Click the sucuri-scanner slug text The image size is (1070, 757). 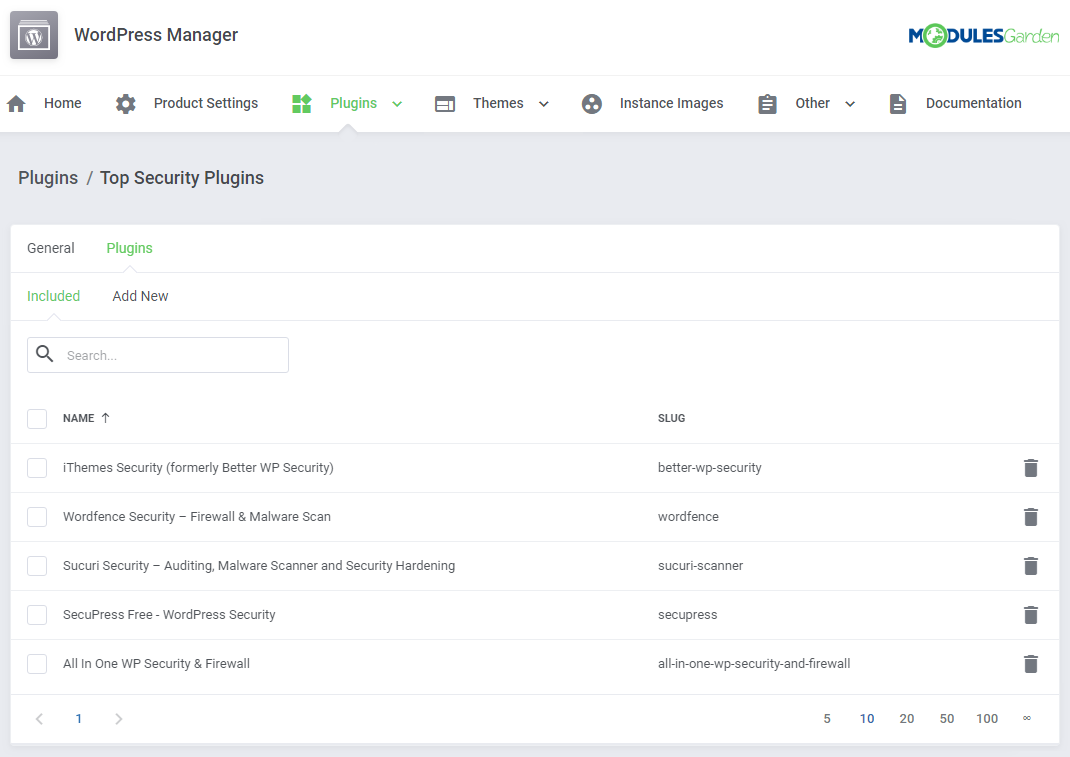pos(700,566)
